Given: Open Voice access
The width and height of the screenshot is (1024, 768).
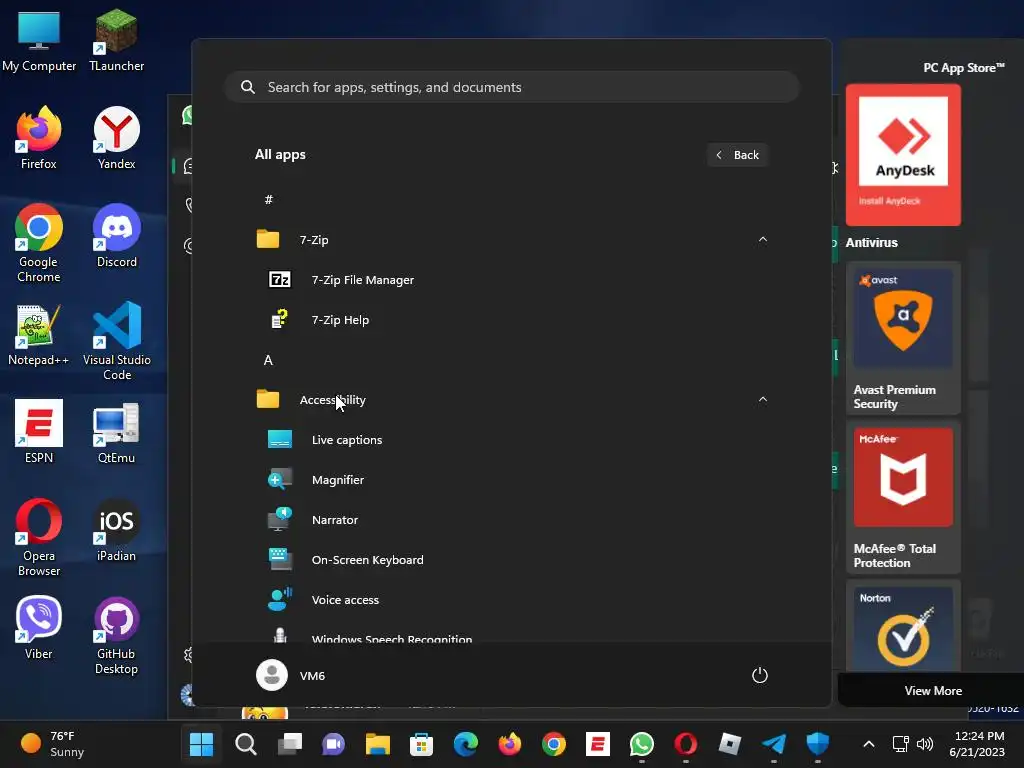Looking at the screenshot, I should point(511,600).
